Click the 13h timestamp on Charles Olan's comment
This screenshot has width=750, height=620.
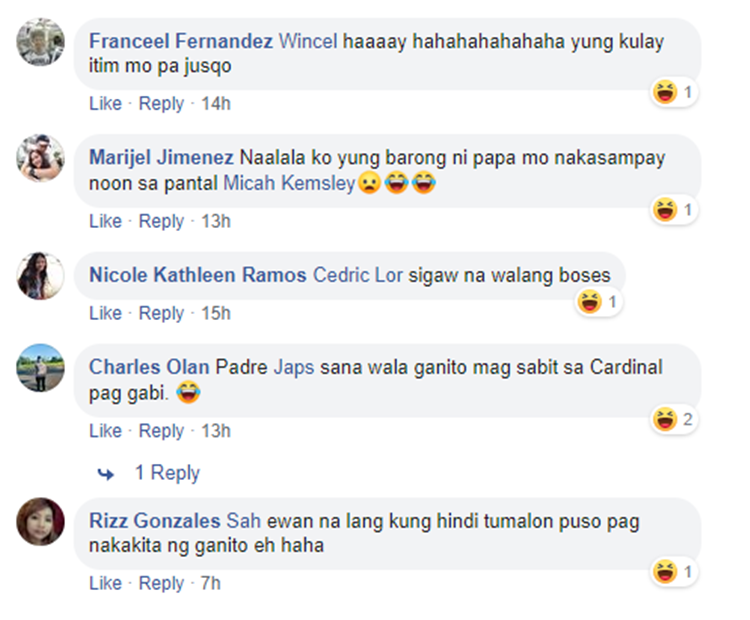216,431
